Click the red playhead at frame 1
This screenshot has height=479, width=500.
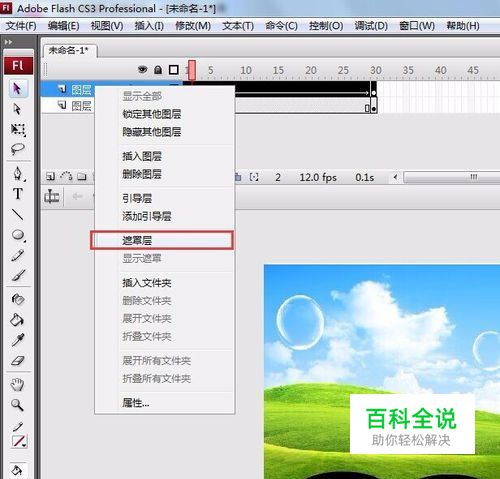192,70
